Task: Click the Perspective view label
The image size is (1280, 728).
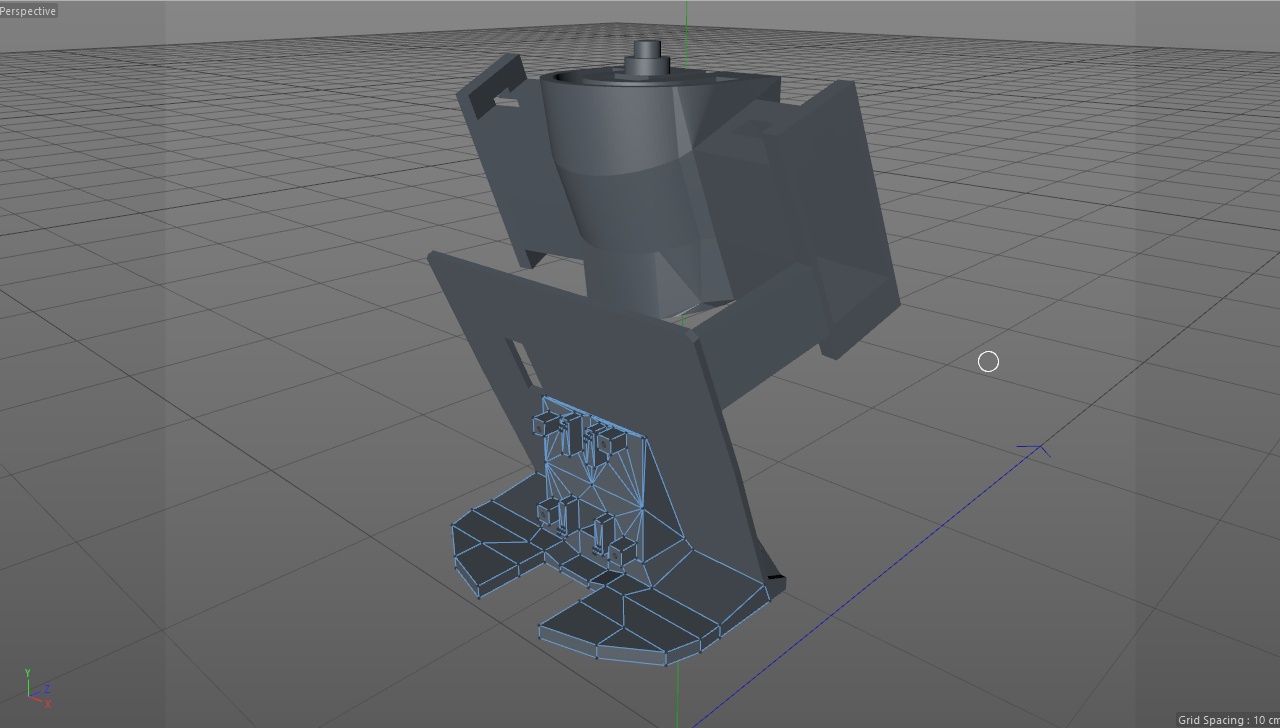Action: 29,11
